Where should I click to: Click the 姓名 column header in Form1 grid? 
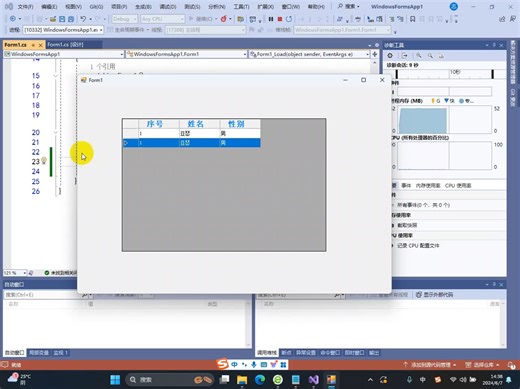pyautogui.click(x=200, y=124)
